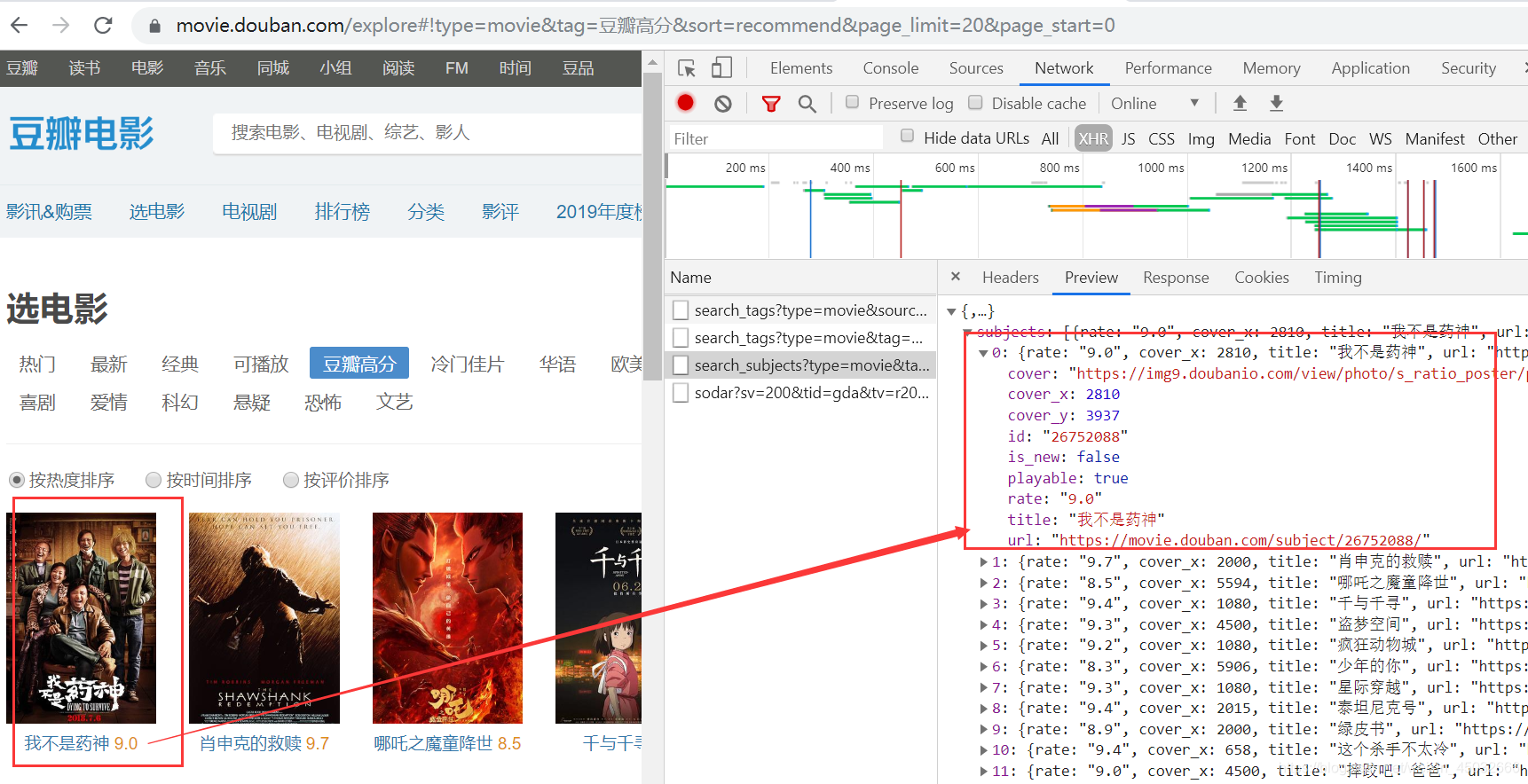Click 读书 in top bar
This screenshot has width=1528, height=784.
click(x=84, y=68)
